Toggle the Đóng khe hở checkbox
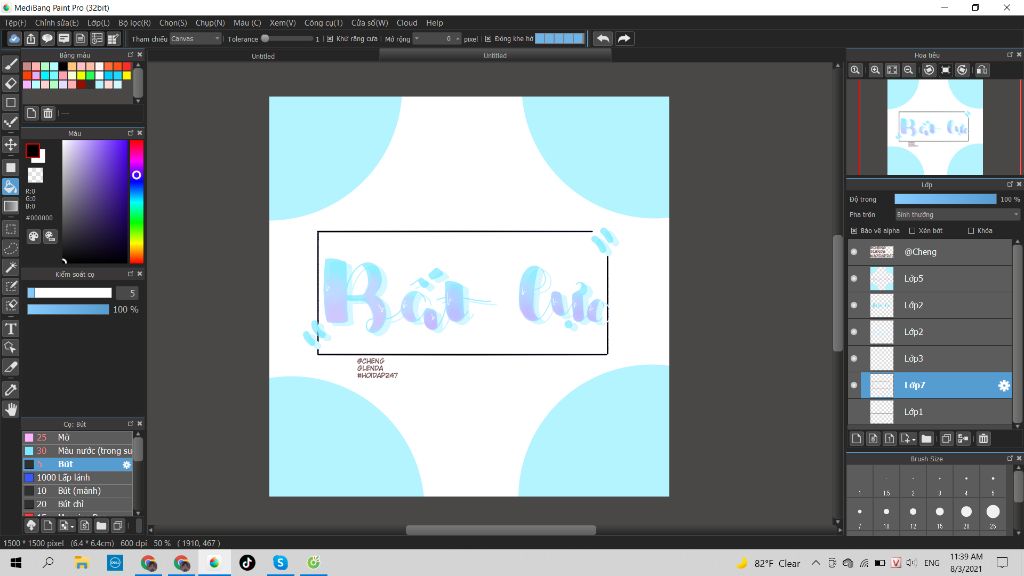The image size is (1024, 576). tap(488, 39)
